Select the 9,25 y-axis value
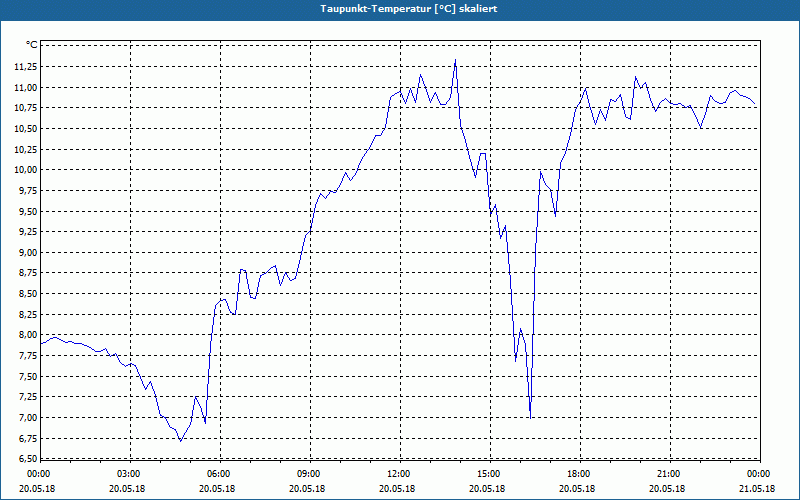Image resolution: width=800 pixels, height=500 pixels. 29,232
